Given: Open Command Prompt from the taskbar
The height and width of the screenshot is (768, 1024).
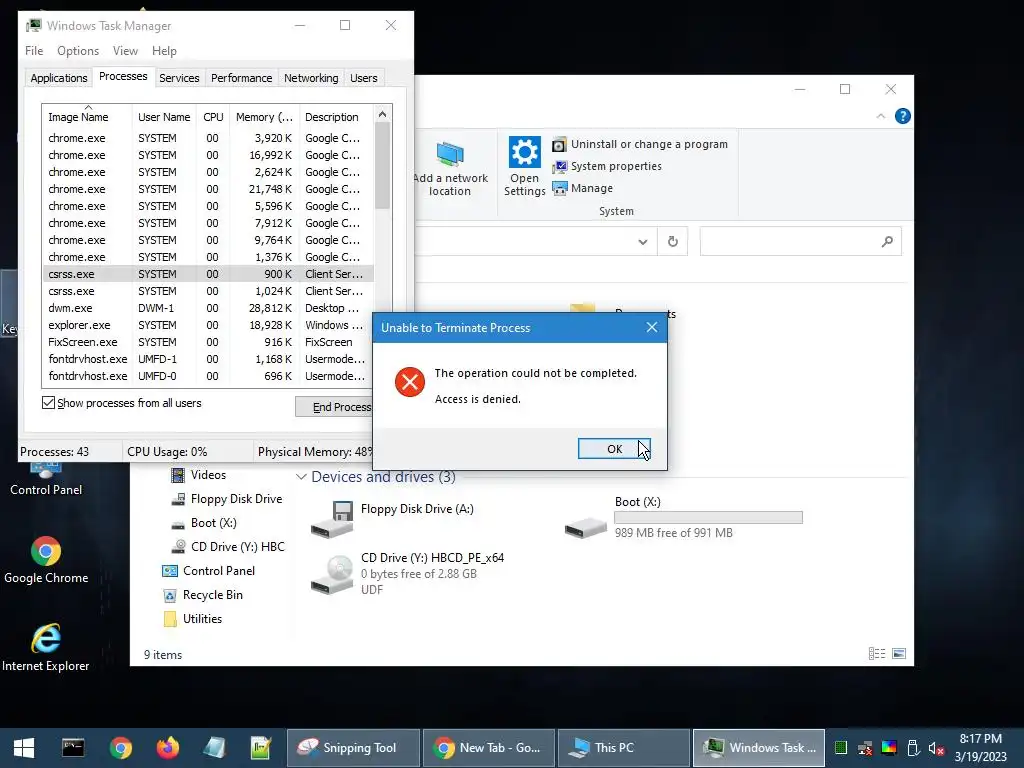Looking at the screenshot, I should [72, 748].
